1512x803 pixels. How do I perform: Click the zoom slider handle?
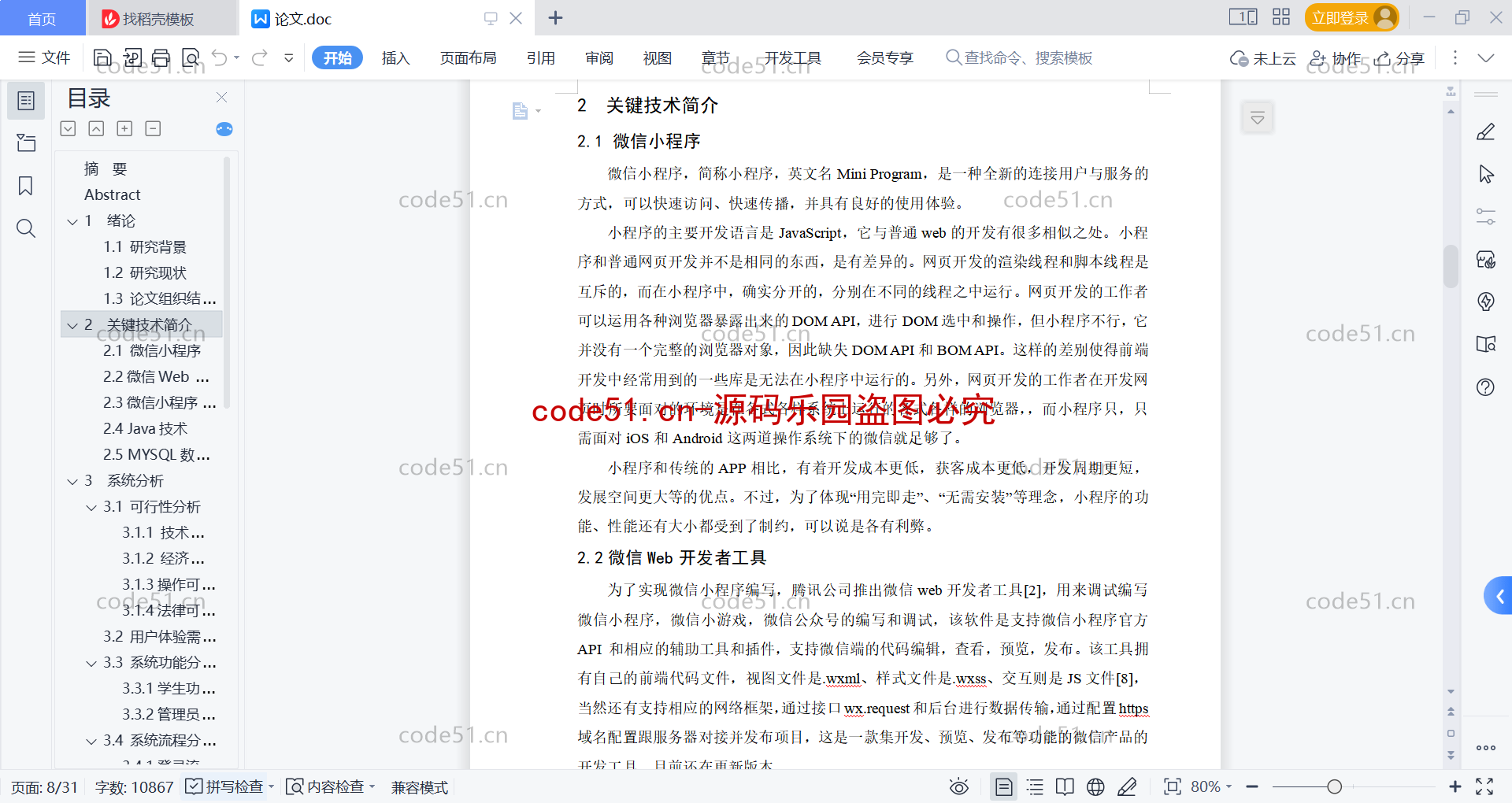[1334, 786]
